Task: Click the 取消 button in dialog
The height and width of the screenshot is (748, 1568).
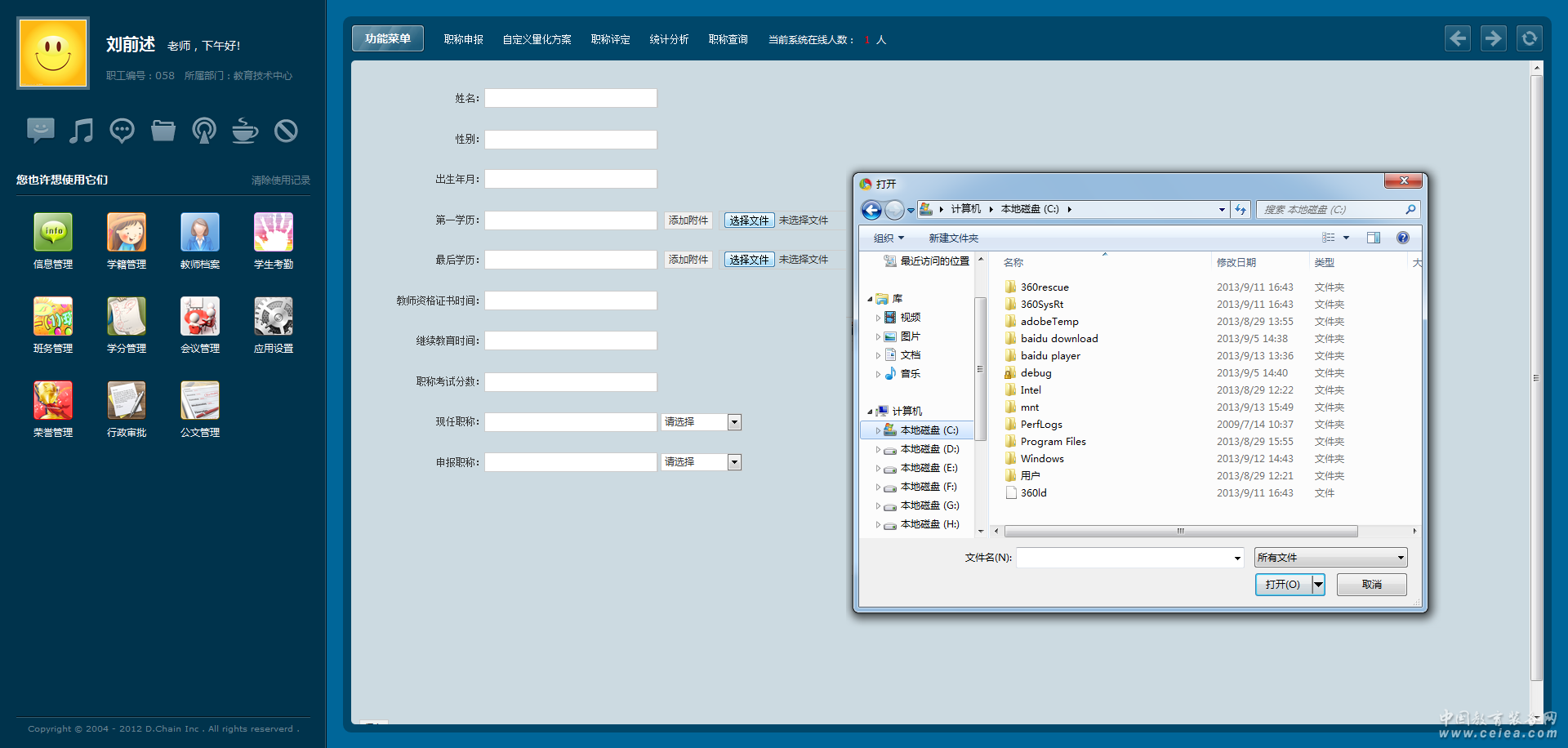Action: [1371, 585]
